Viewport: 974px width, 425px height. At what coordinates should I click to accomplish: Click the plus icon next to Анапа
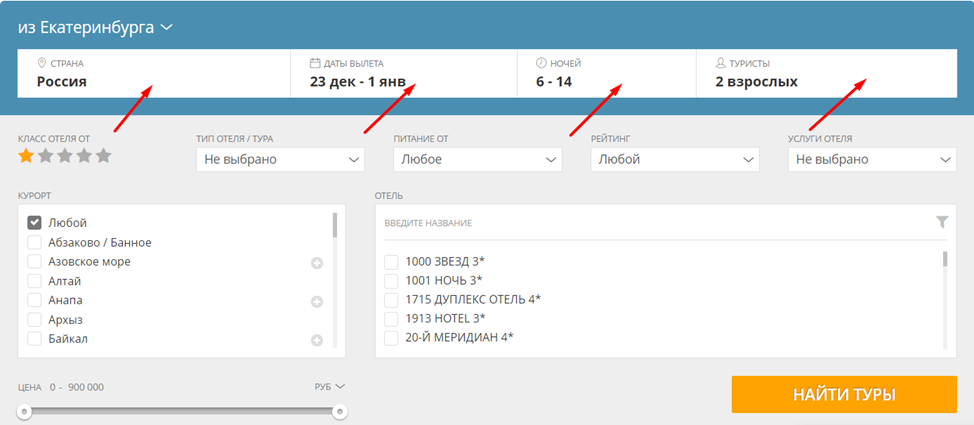tap(317, 301)
